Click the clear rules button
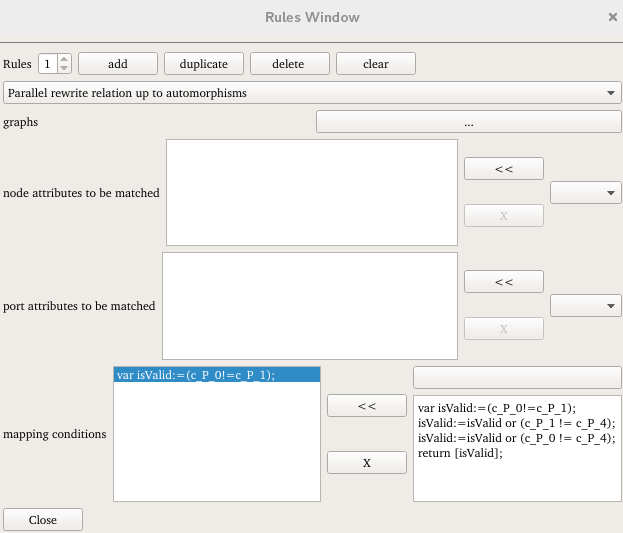The height and width of the screenshot is (533, 623). tap(375, 64)
